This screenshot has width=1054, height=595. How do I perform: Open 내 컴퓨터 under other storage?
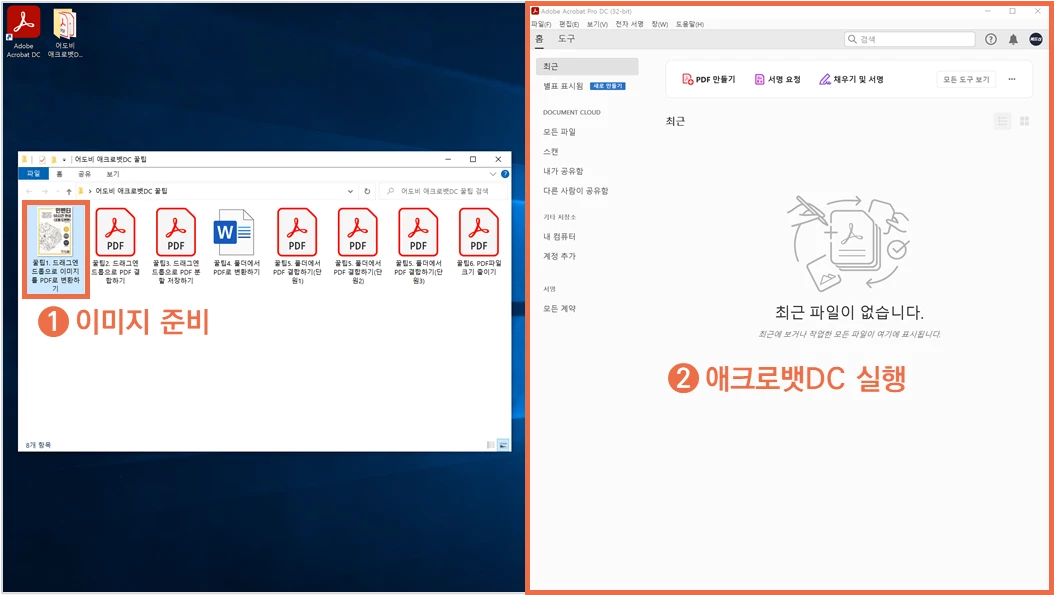(x=559, y=237)
